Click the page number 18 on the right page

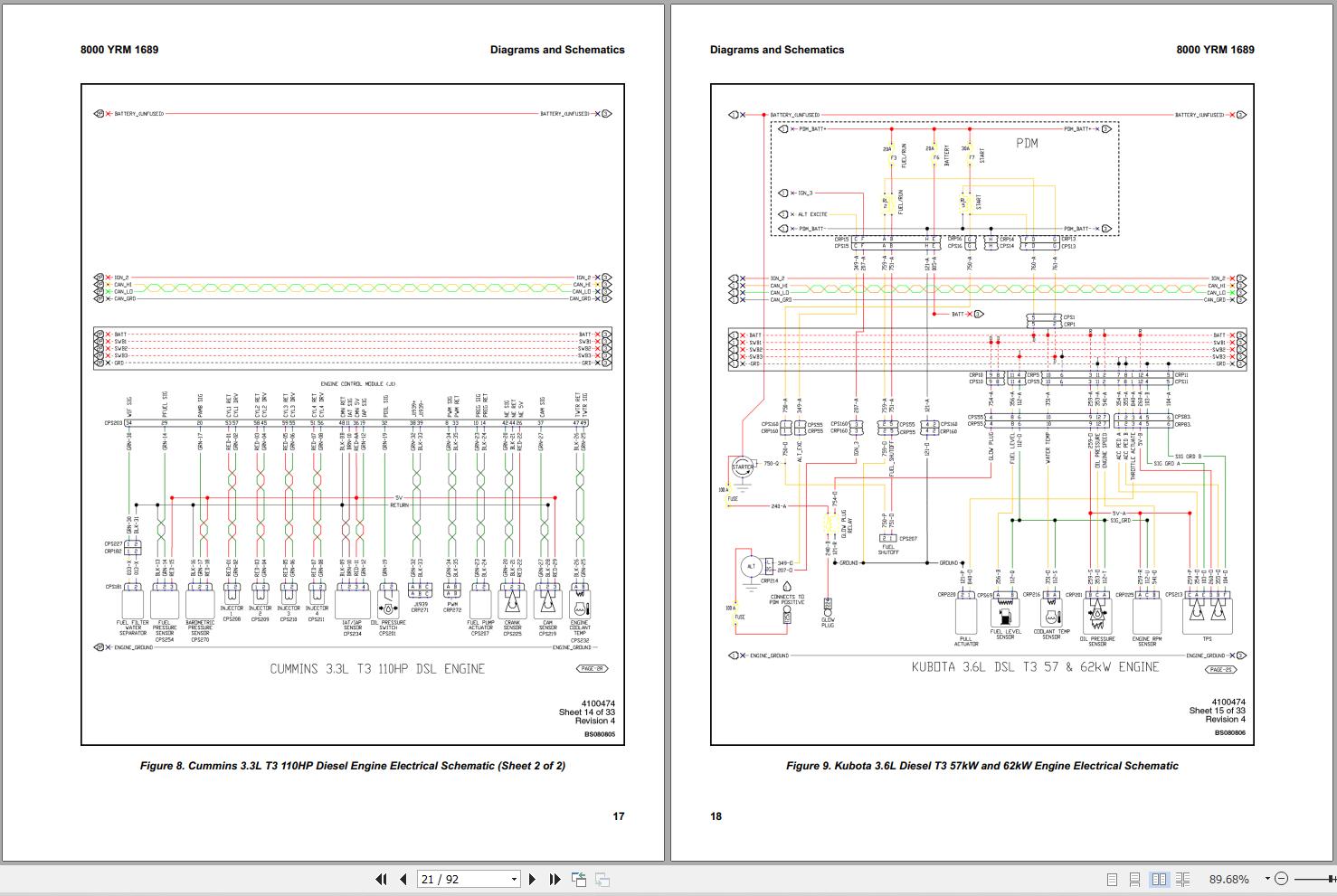[716, 816]
